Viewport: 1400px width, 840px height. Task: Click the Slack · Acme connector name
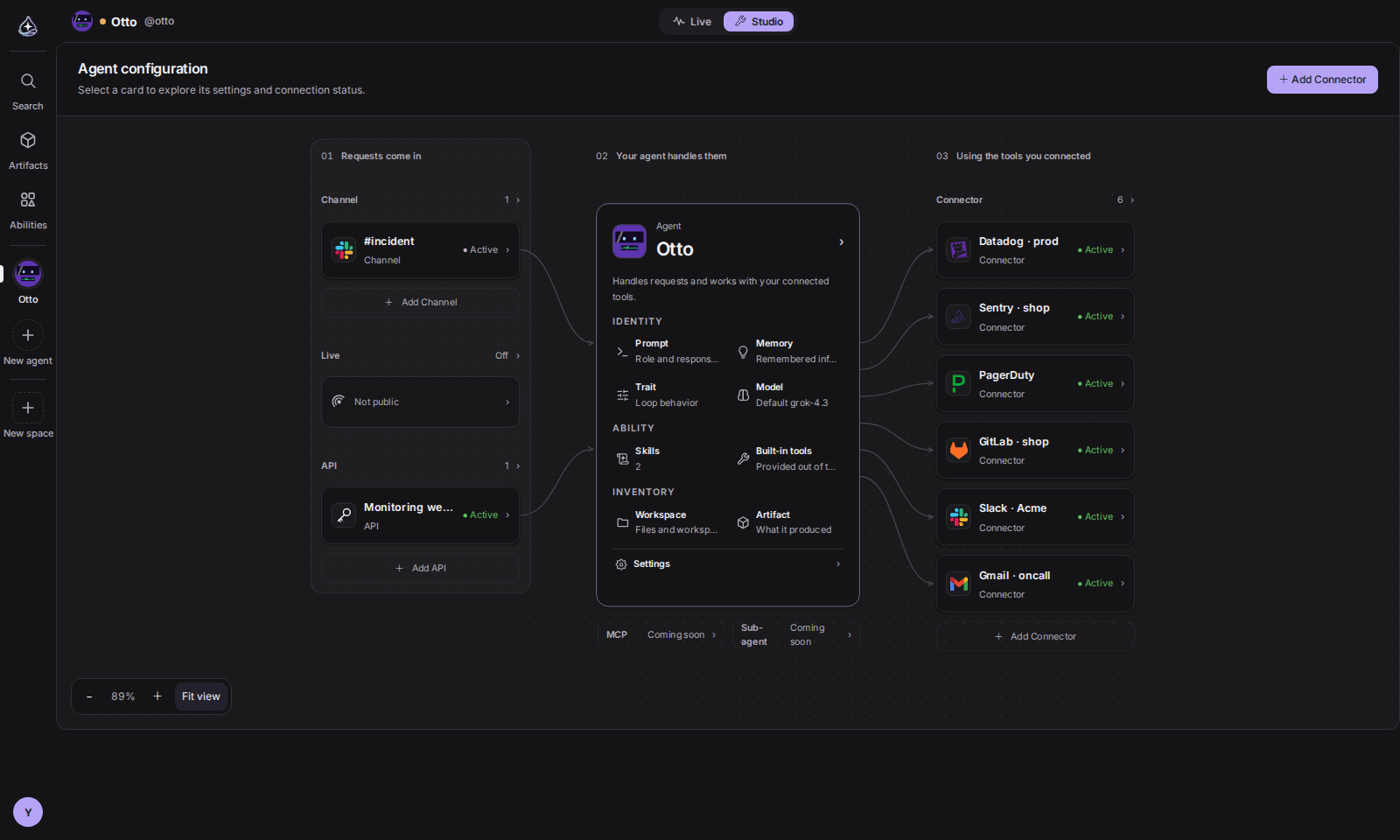1012,508
